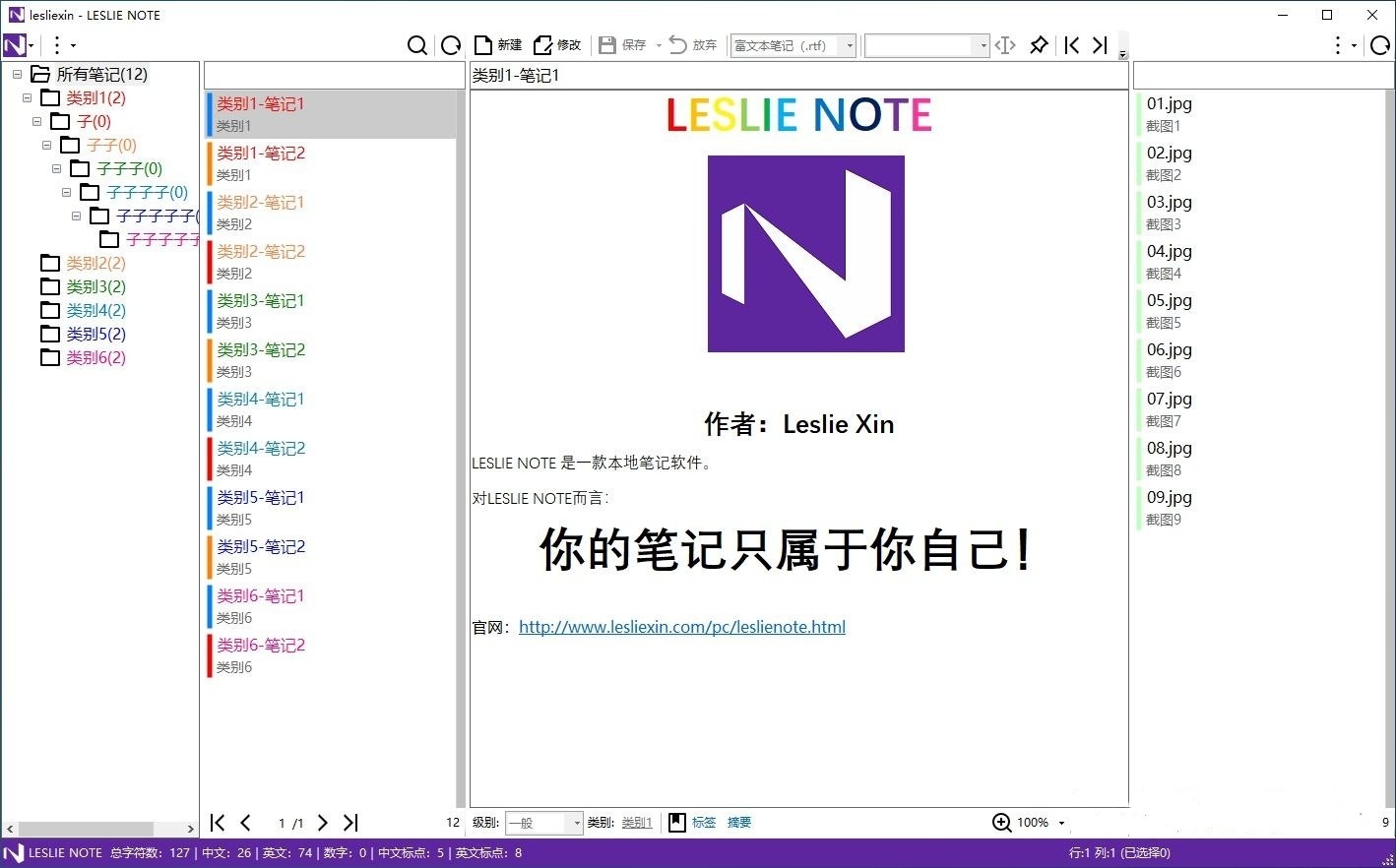Click the zoom magnifier plus icon
The width and height of the screenshot is (1396, 868).
point(1001,823)
